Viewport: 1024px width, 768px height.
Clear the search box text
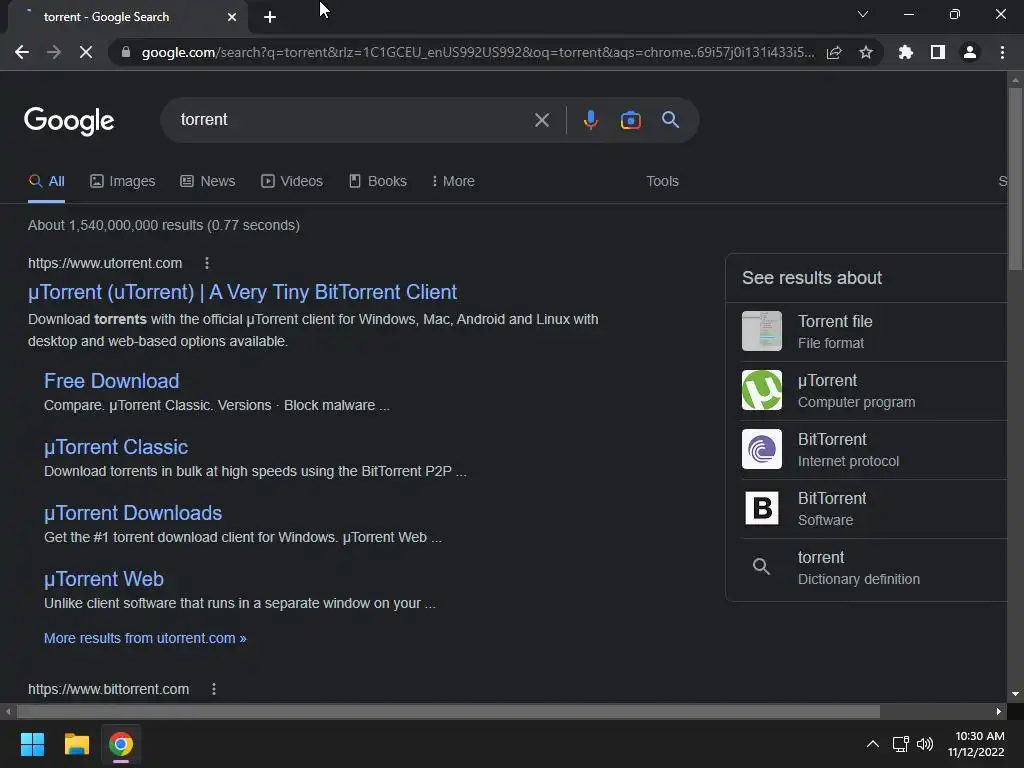pos(541,120)
